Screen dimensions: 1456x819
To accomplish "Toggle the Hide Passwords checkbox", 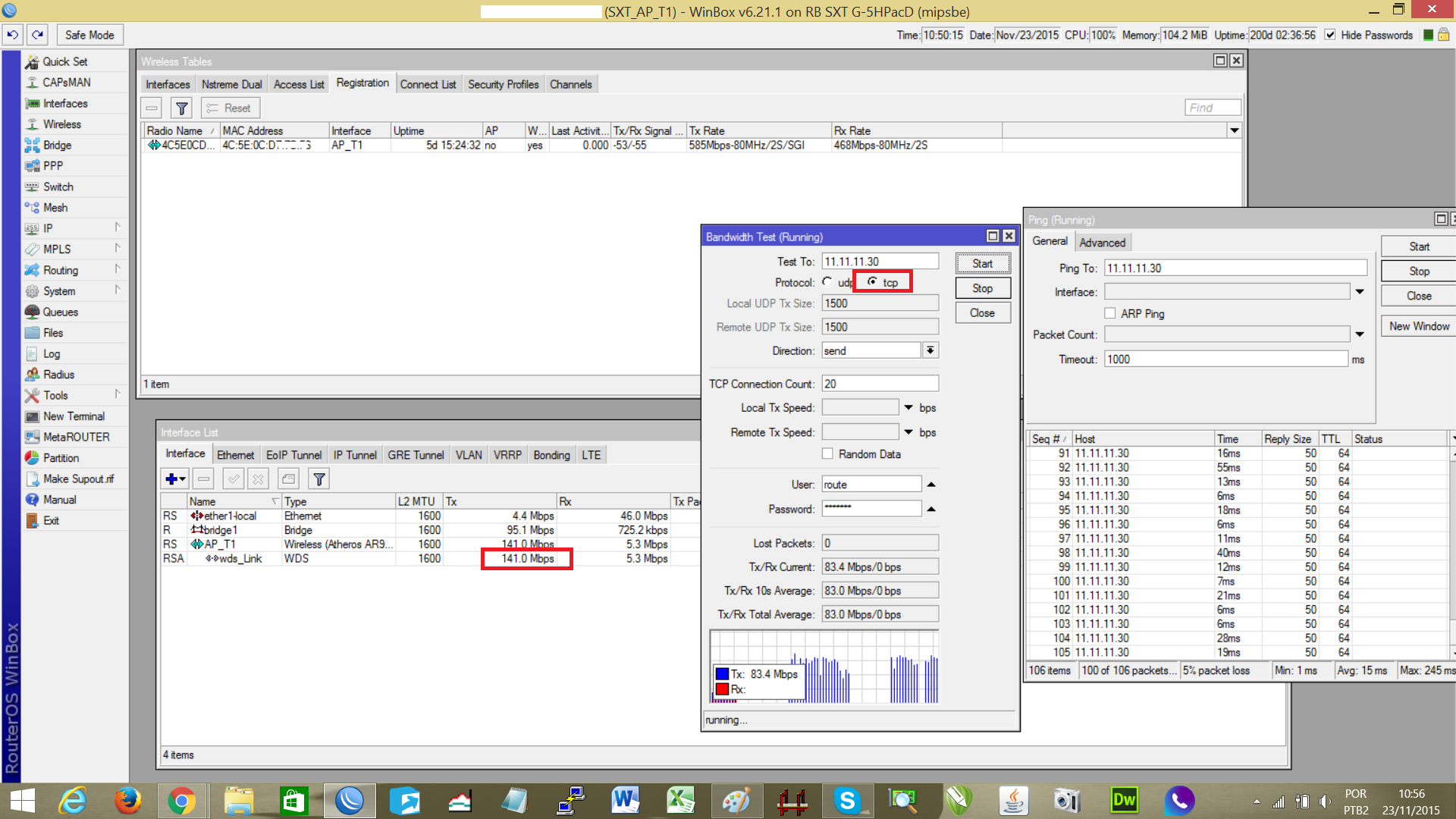I will pos(1330,35).
